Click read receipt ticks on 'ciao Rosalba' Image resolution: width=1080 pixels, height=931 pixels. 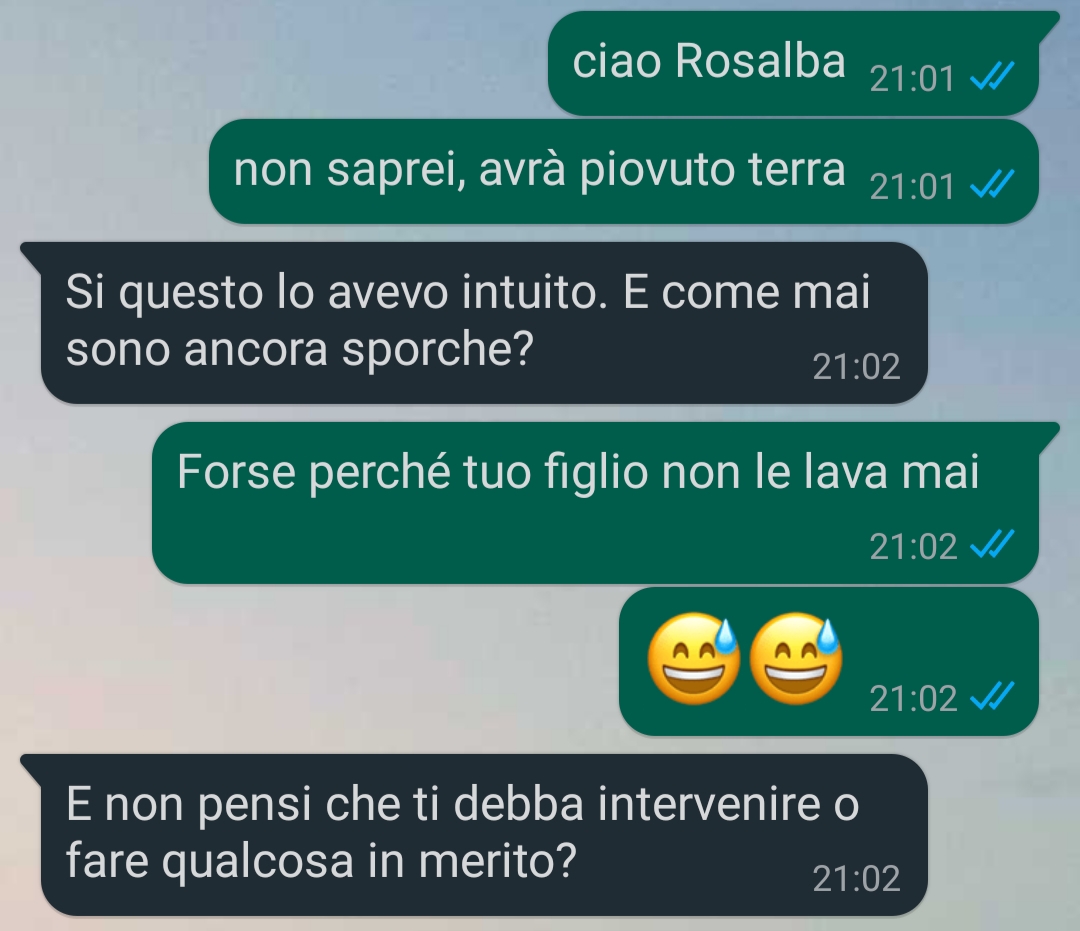[x=992, y=76]
